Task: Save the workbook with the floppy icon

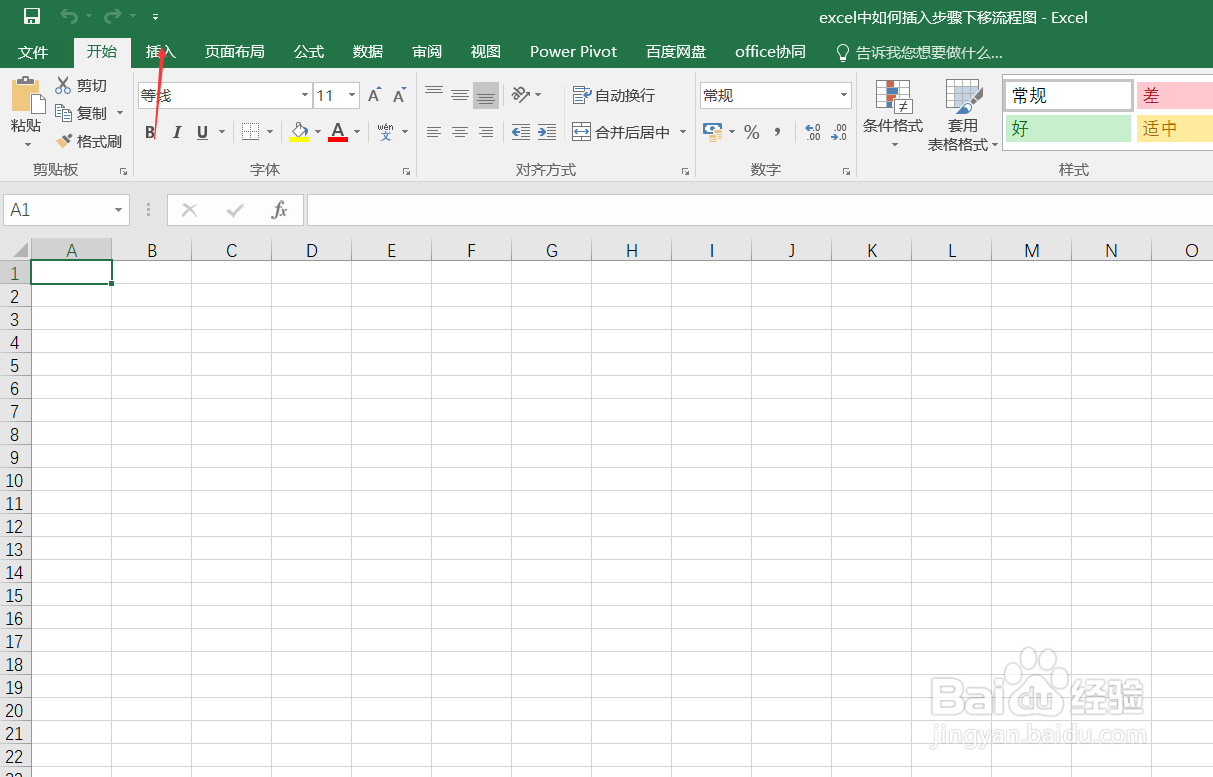Action: 32,16
